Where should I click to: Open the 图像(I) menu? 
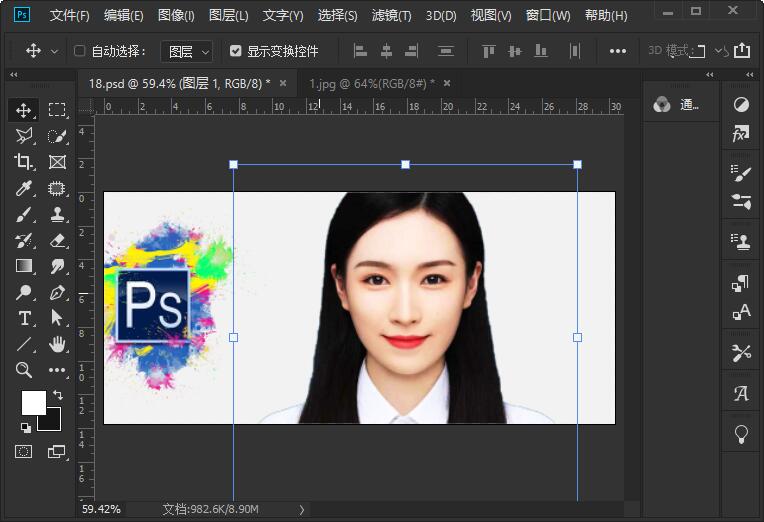(x=176, y=16)
